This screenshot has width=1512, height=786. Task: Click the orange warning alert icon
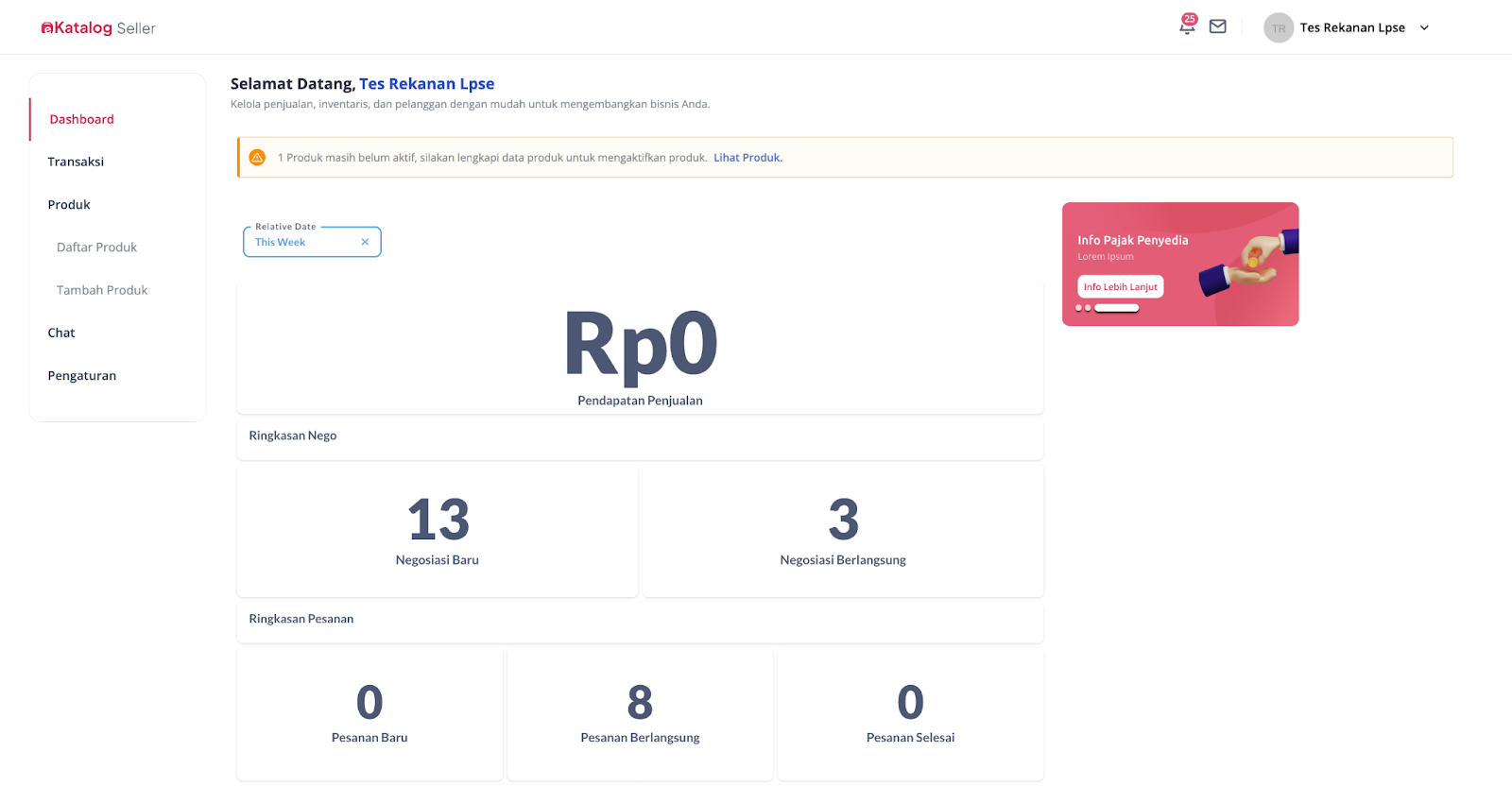(257, 158)
